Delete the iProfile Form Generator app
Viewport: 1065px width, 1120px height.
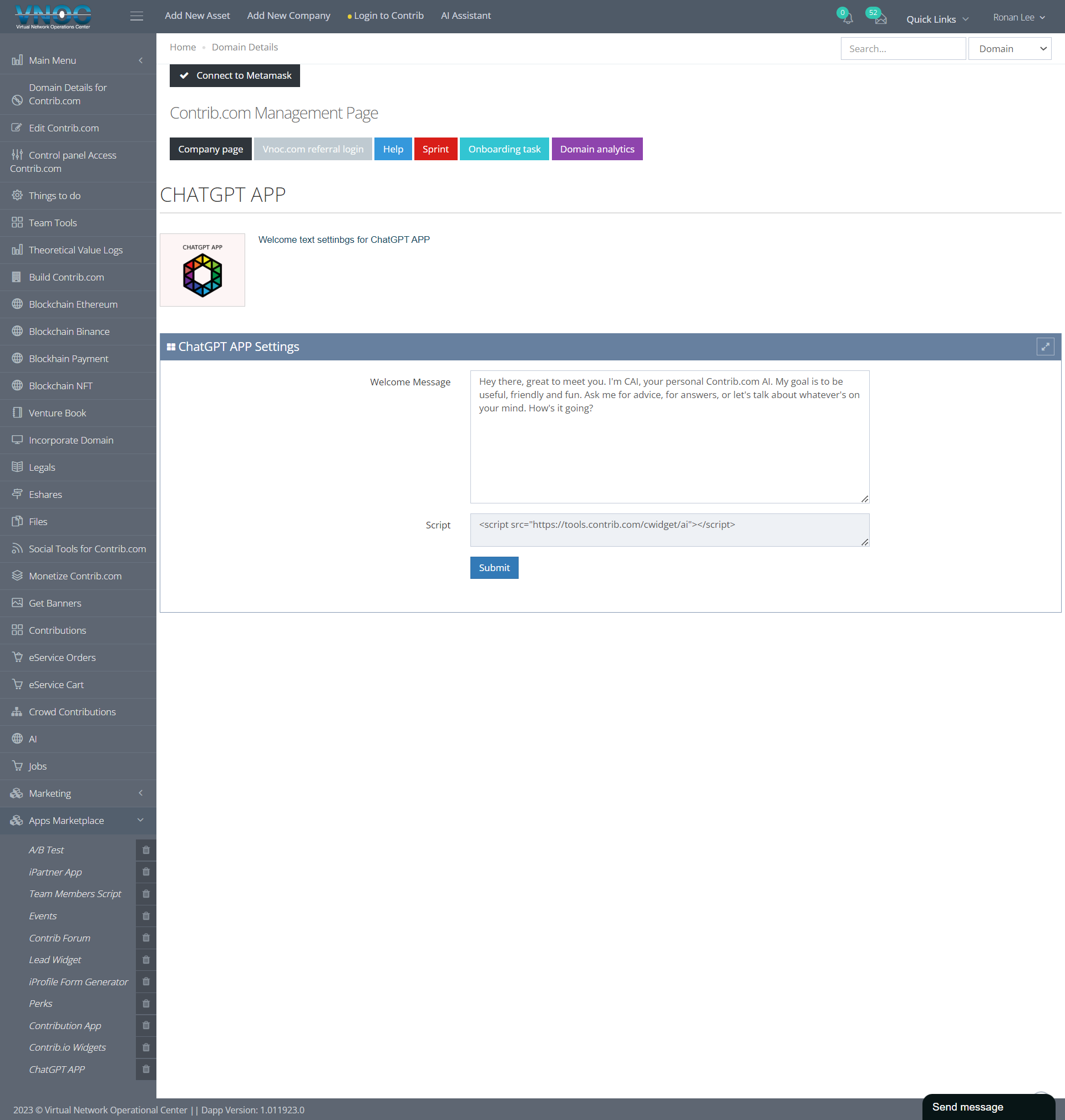tap(146, 981)
